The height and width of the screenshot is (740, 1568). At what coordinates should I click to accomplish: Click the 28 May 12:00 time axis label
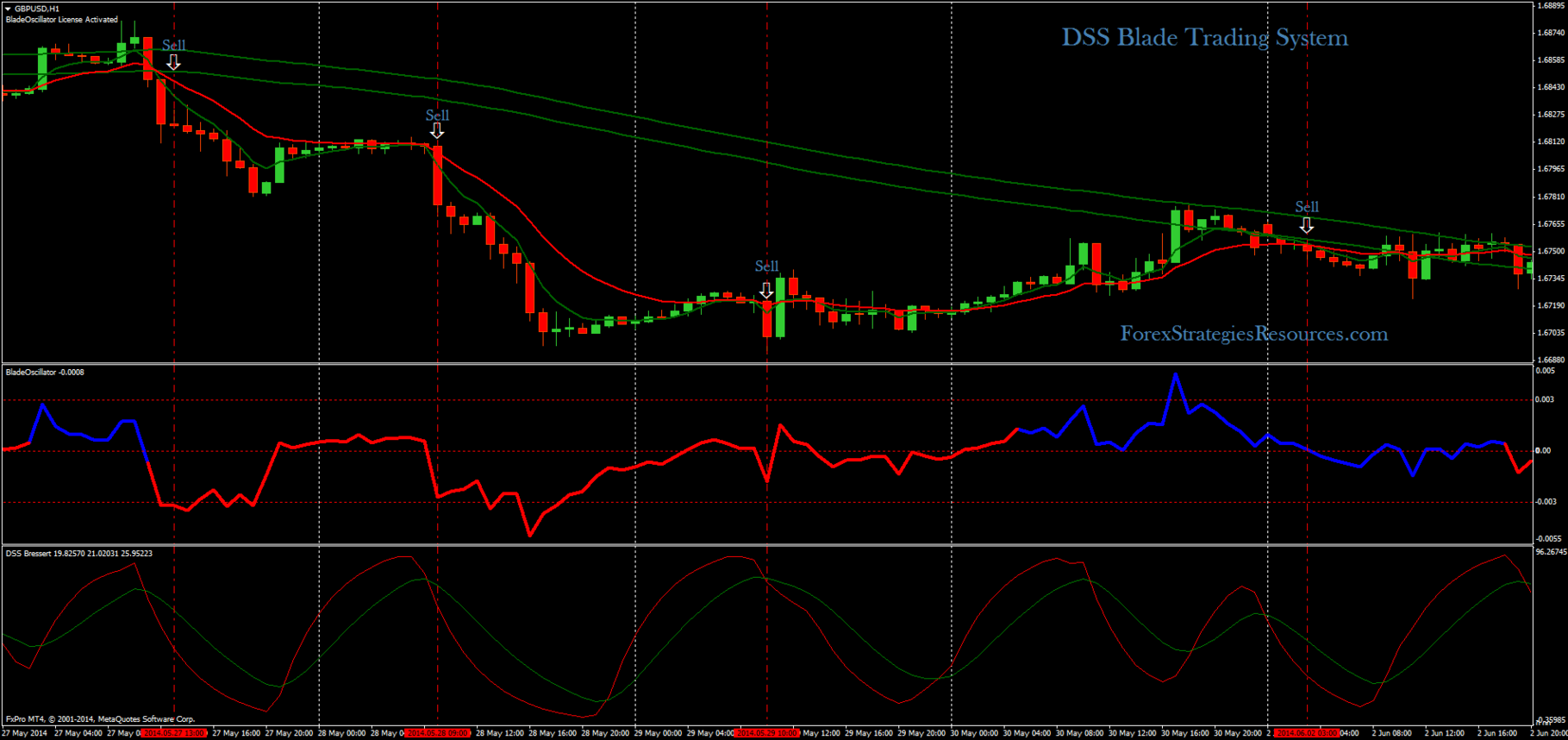(500, 733)
